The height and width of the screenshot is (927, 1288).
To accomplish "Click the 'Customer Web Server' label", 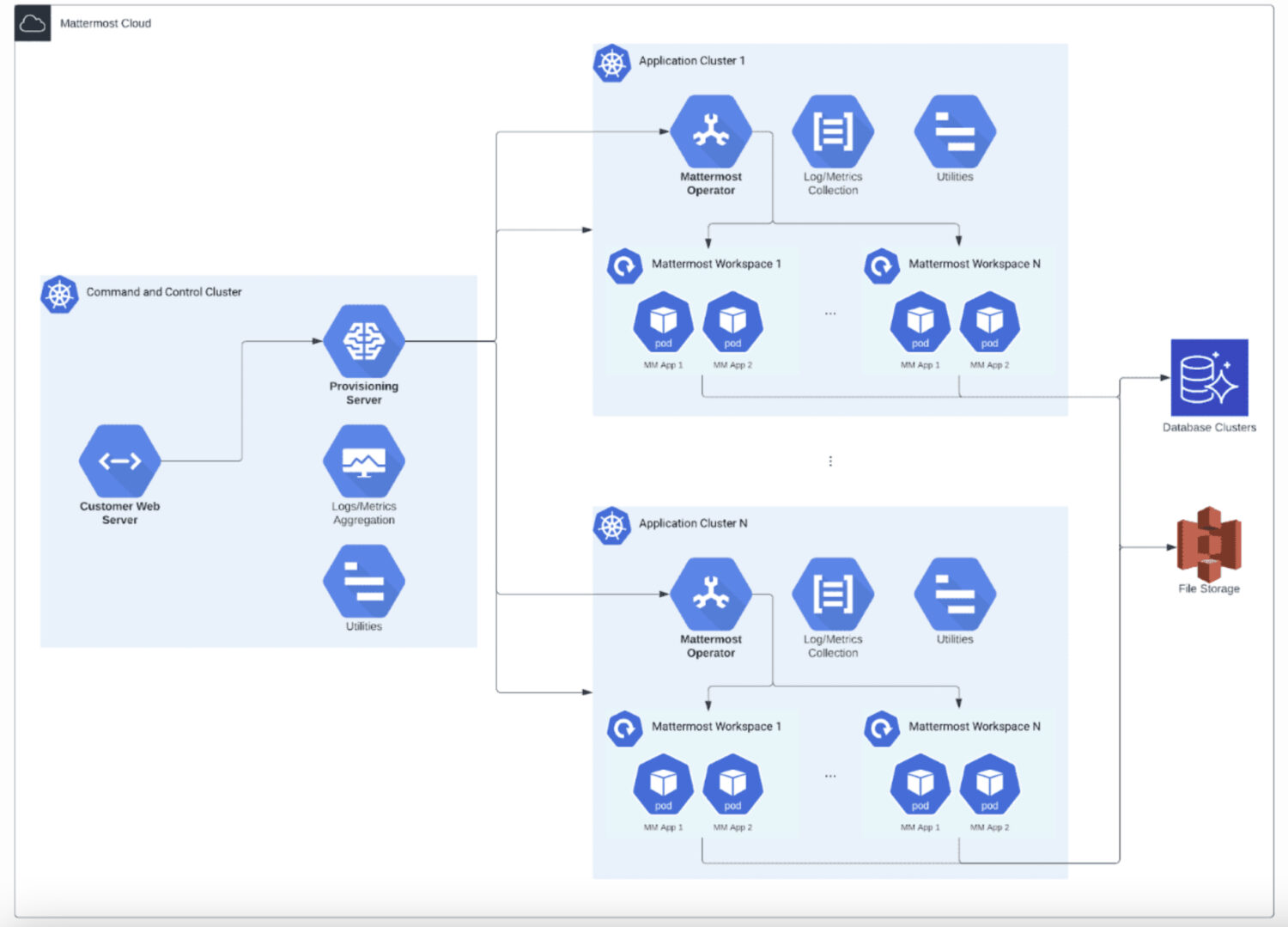I will (119, 513).
